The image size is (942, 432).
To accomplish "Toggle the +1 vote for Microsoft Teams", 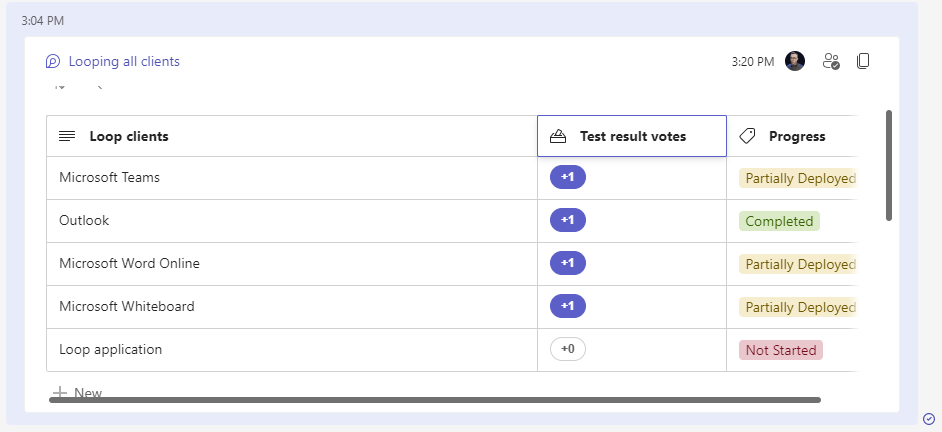I will [x=567, y=177].
